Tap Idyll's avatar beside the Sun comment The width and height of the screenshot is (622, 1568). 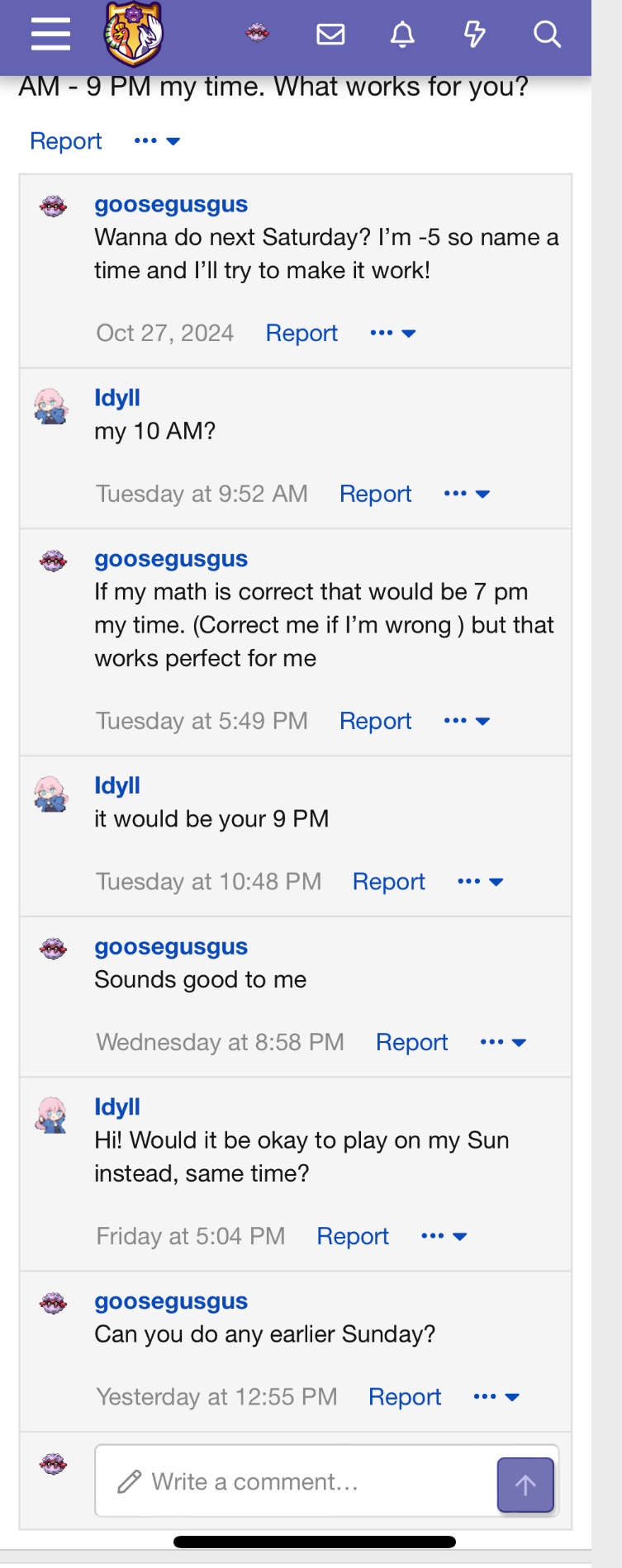[51, 1114]
